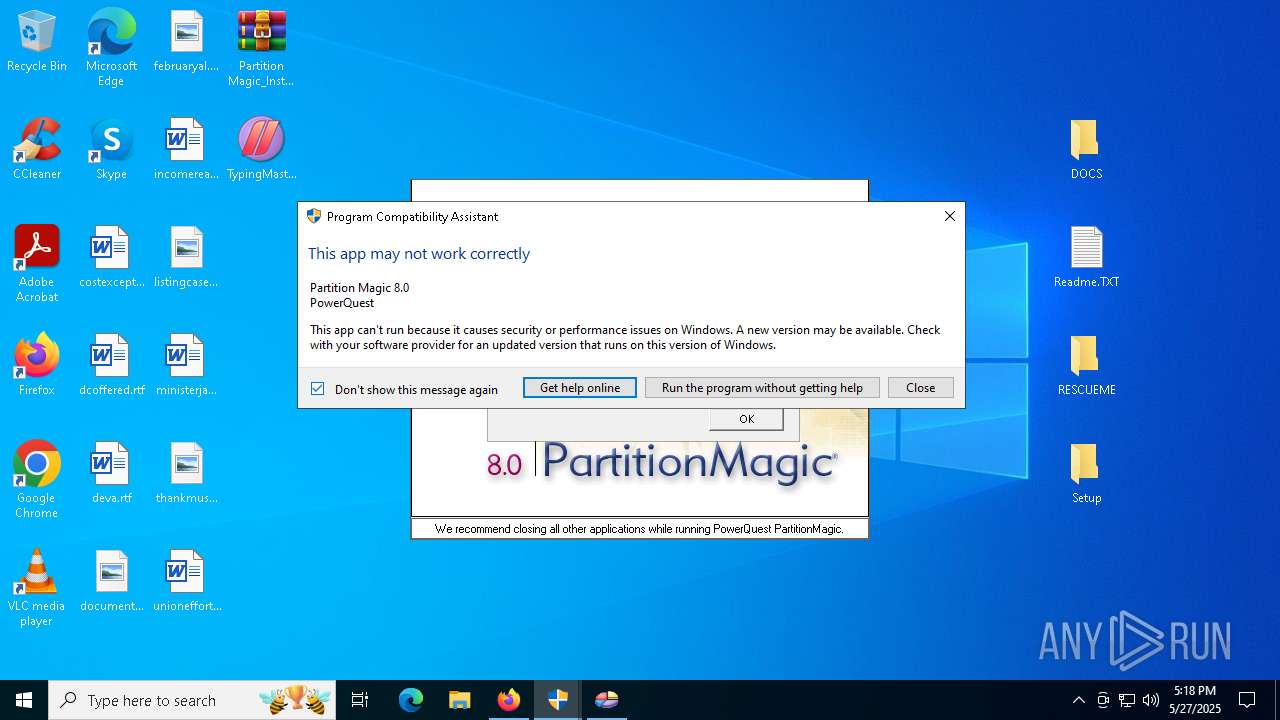1280x720 pixels.
Task: Open the notification center
Action: (x=1247, y=700)
